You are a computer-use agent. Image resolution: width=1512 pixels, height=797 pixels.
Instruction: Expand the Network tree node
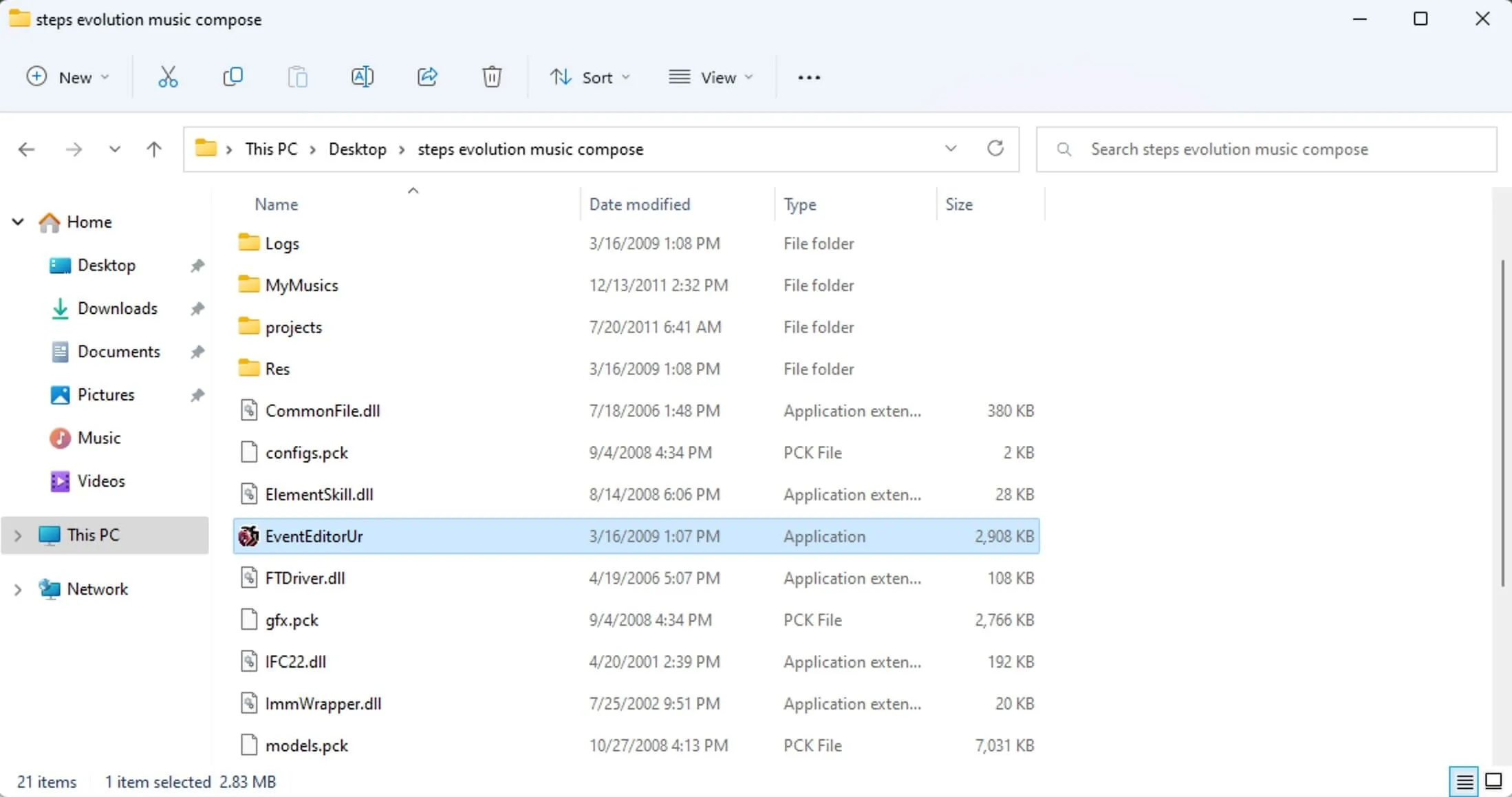click(x=18, y=589)
